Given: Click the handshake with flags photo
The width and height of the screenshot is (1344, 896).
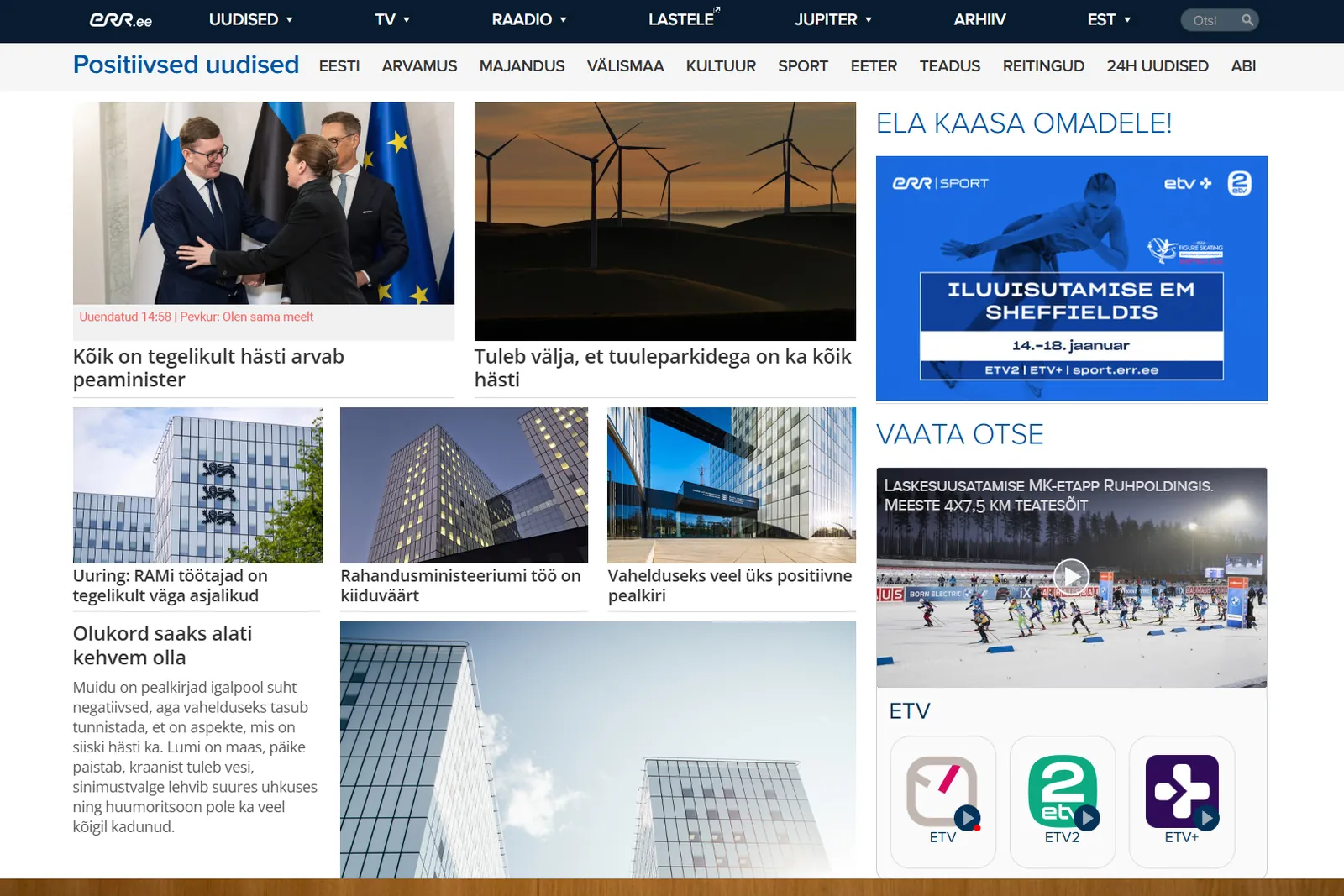Looking at the screenshot, I should (x=264, y=203).
